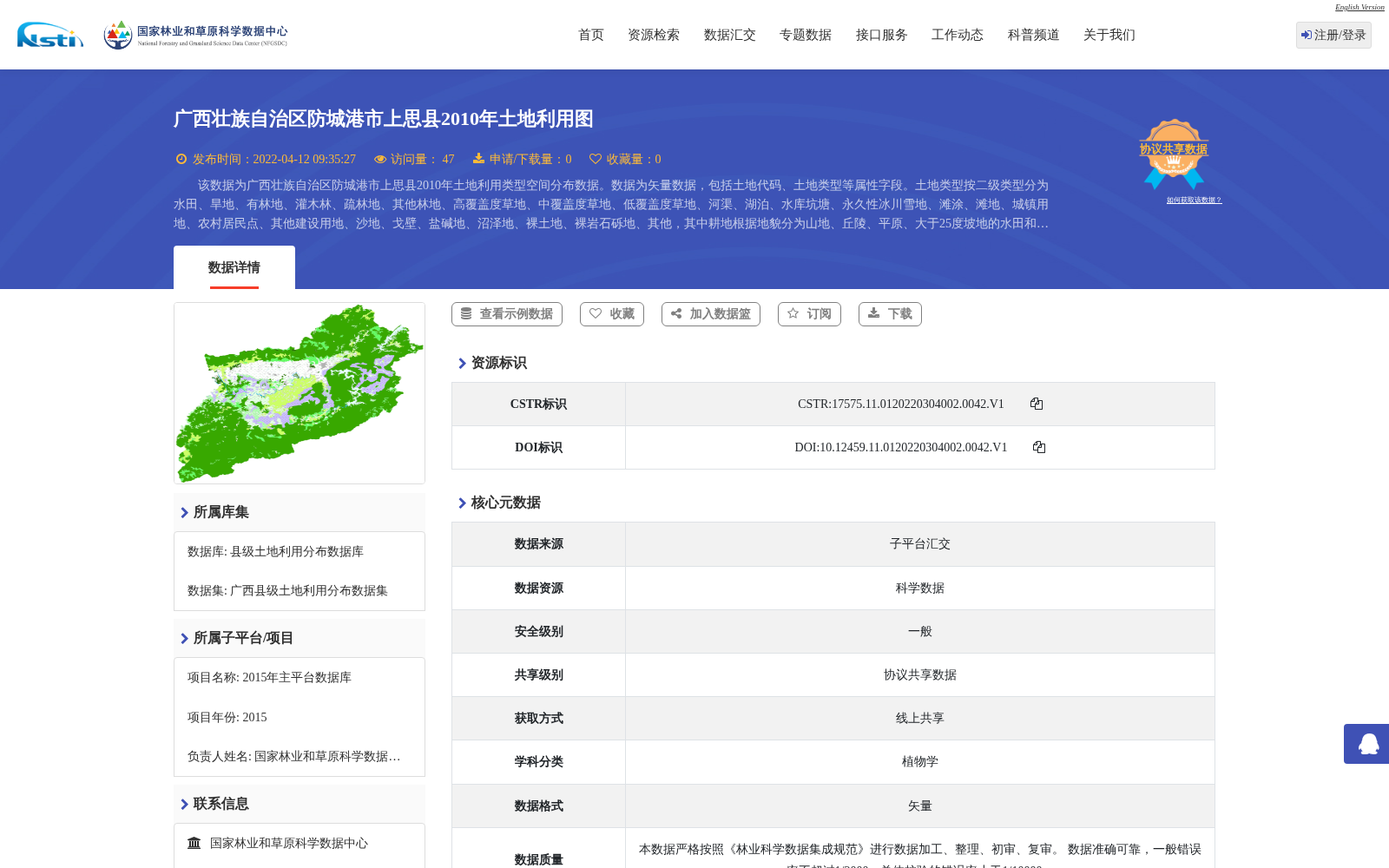Collapse the 资源标识 section
Screen dimensions: 1389x868
[492, 363]
